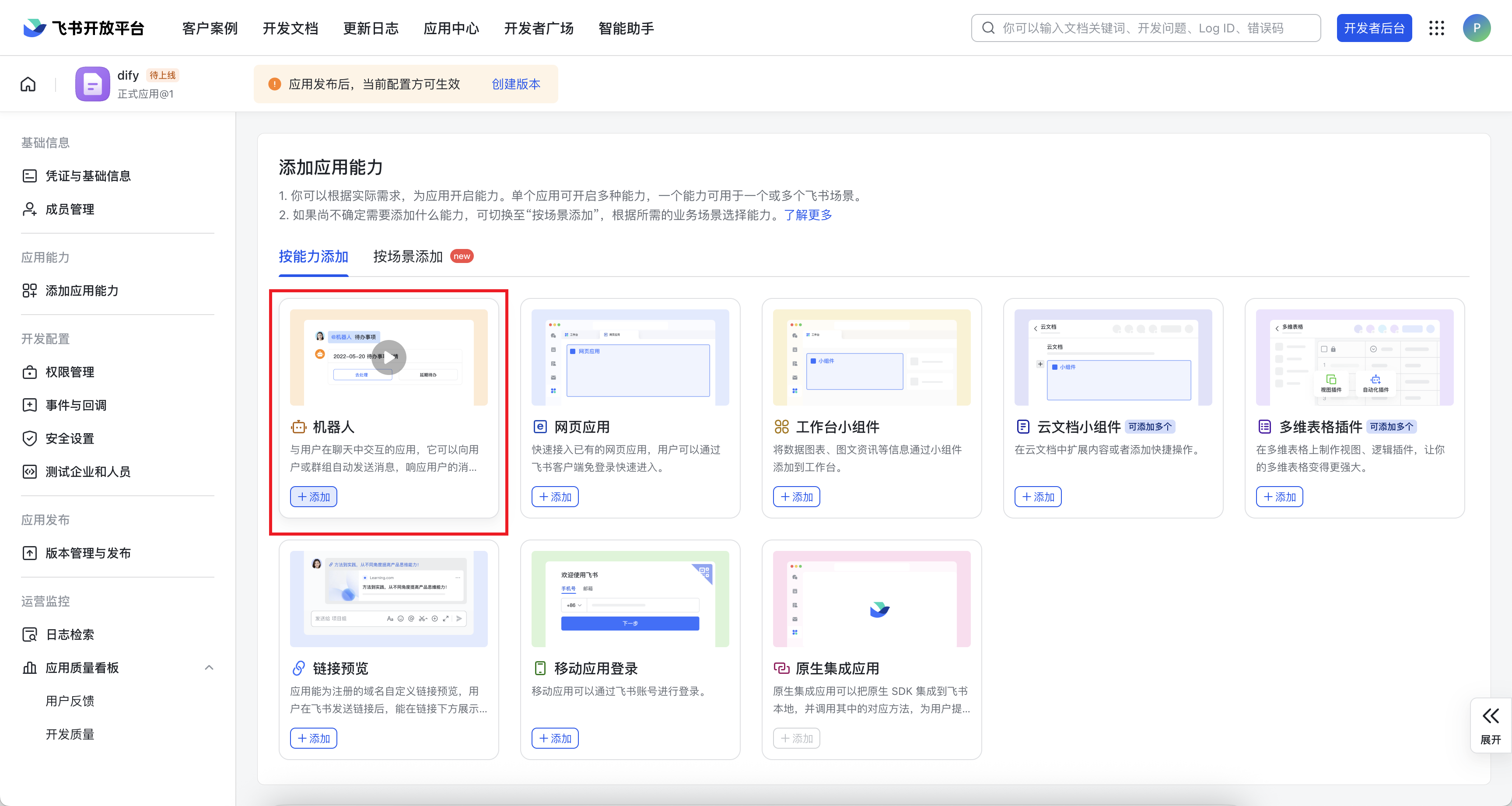1512x806 pixels.
Task: Open 开发文档 in top navigation
Action: 290,28
